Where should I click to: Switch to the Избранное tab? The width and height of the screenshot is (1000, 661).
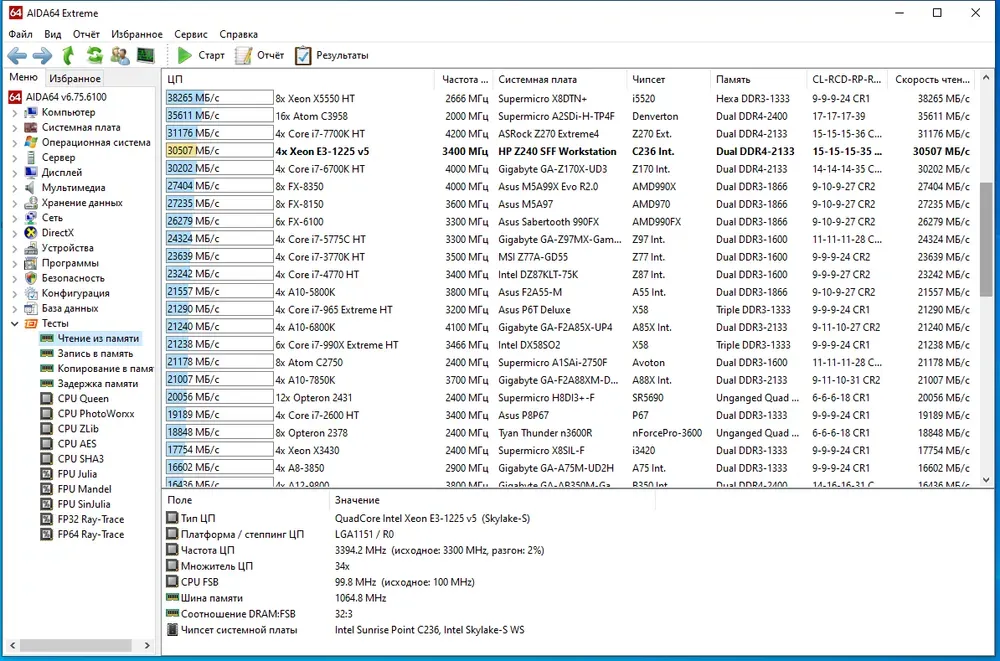click(x=75, y=79)
